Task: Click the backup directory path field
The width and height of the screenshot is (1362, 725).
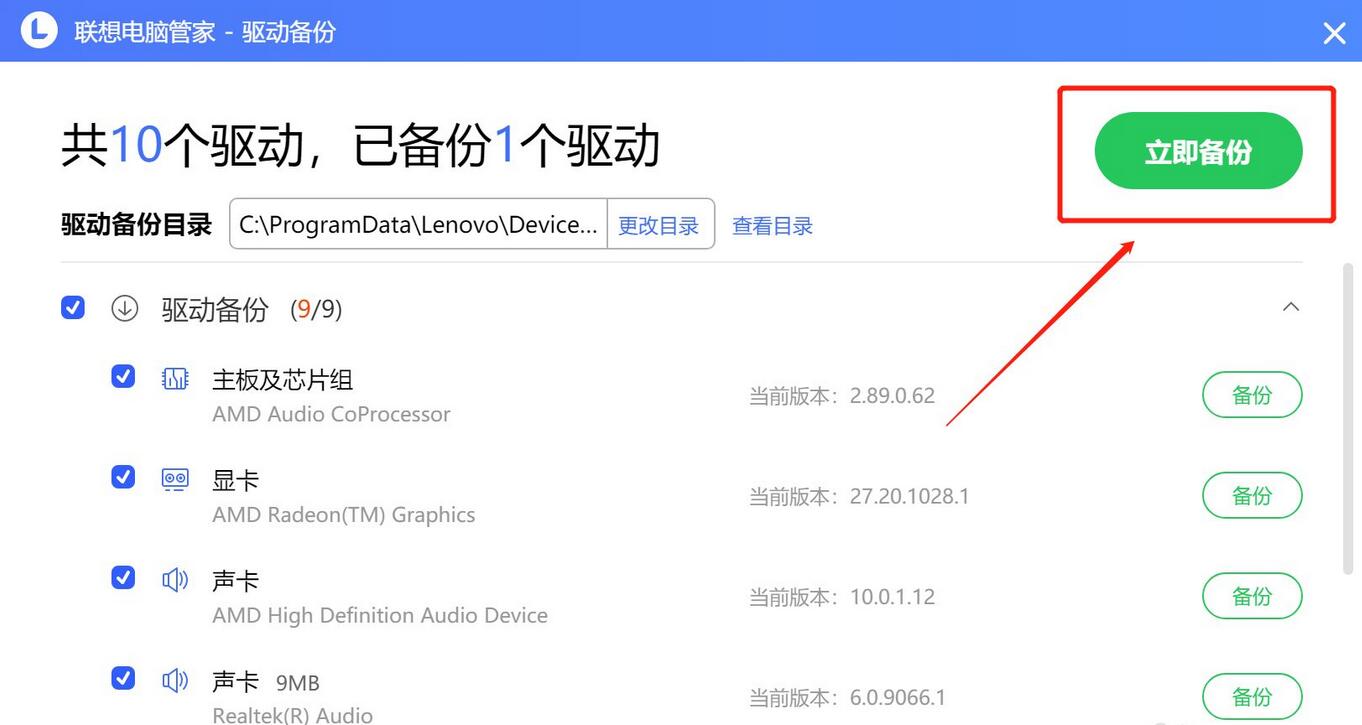Action: [x=418, y=225]
